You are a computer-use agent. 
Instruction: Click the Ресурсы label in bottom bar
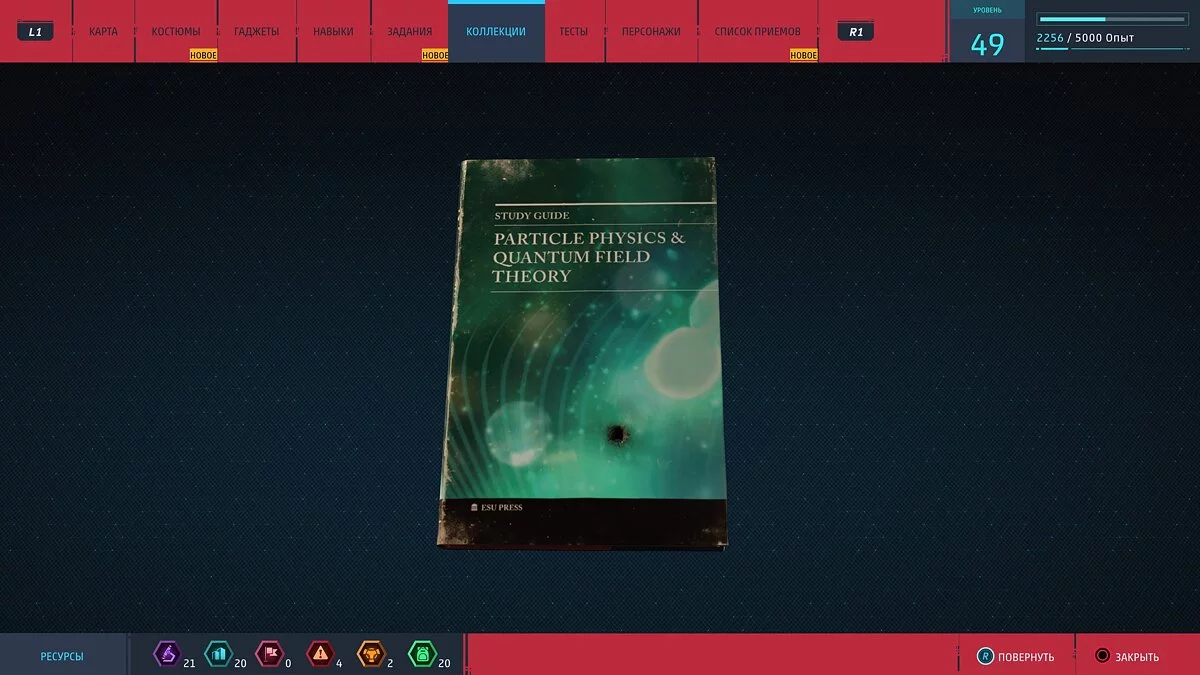(62, 657)
